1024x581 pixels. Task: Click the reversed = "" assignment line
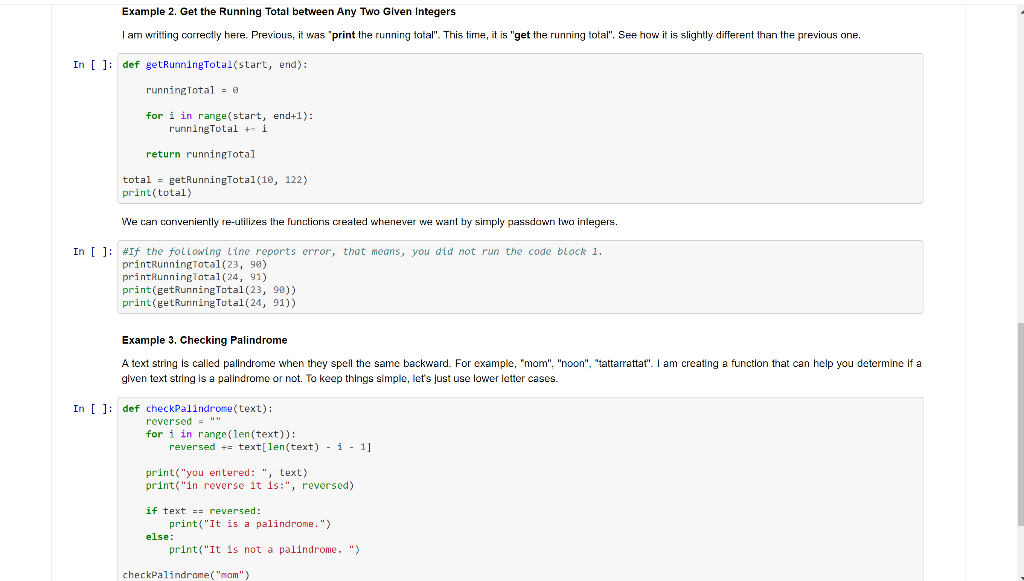click(x=180, y=421)
